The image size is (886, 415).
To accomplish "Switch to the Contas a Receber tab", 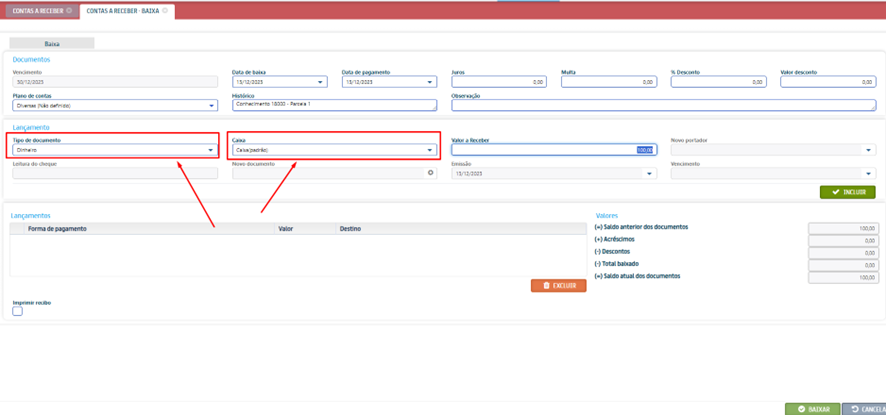I will [38, 11].
